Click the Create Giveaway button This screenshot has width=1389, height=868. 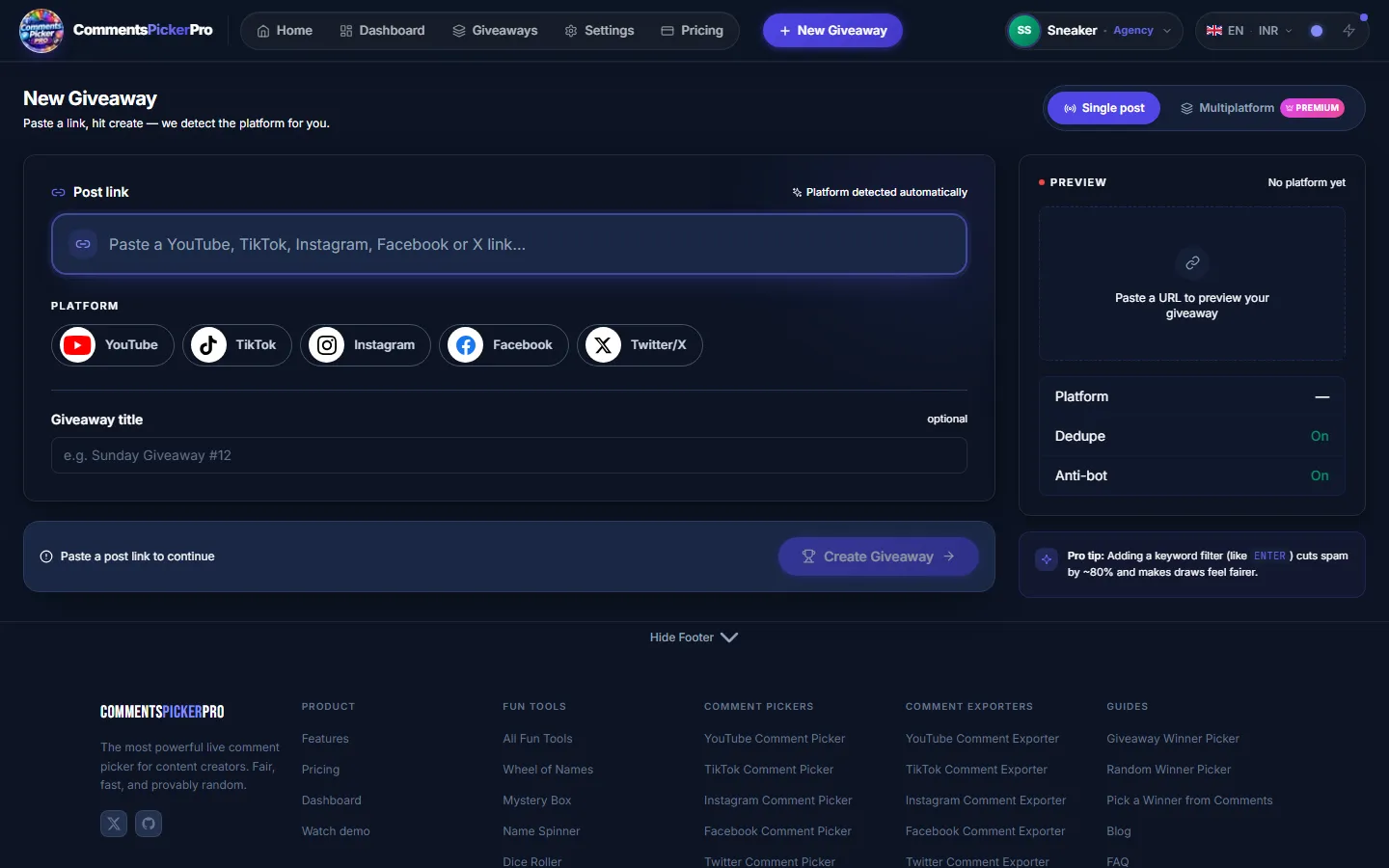[879, 556]
